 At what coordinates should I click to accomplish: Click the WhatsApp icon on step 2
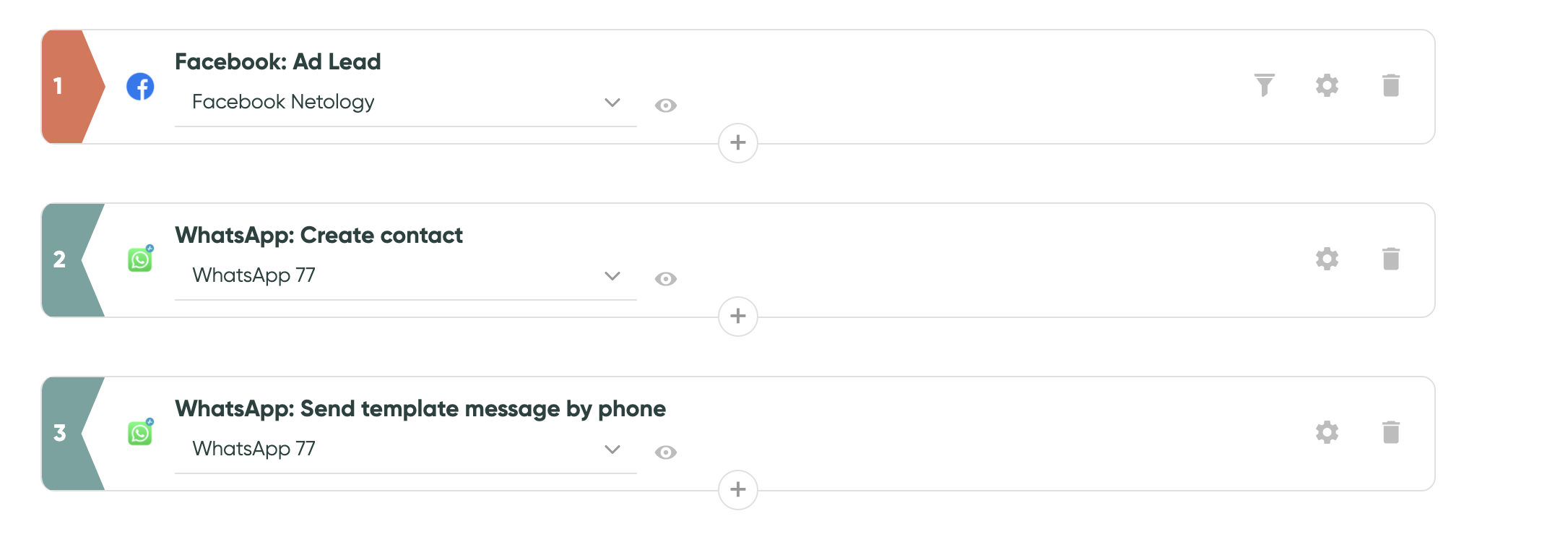(x=139, y=259)
